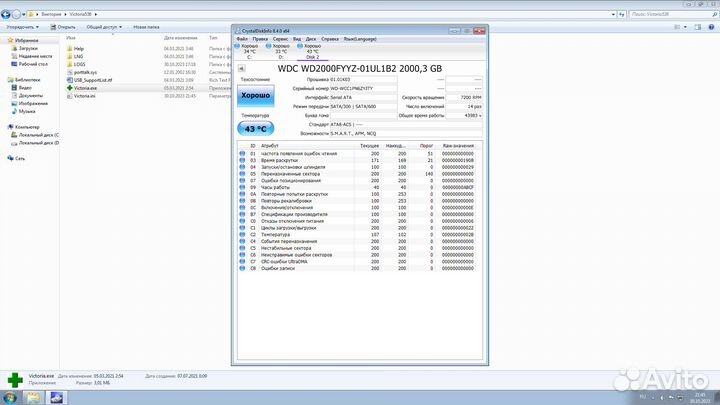Image resolution: width=720 pixels, height=405 pixels.
Task: Open the Диск menu
Action: click(311, 39)
